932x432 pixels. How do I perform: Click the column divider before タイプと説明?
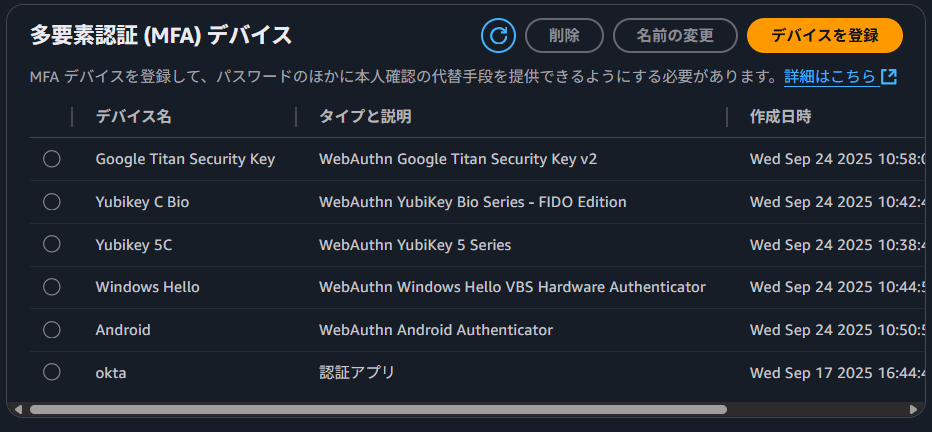[296, 117]
